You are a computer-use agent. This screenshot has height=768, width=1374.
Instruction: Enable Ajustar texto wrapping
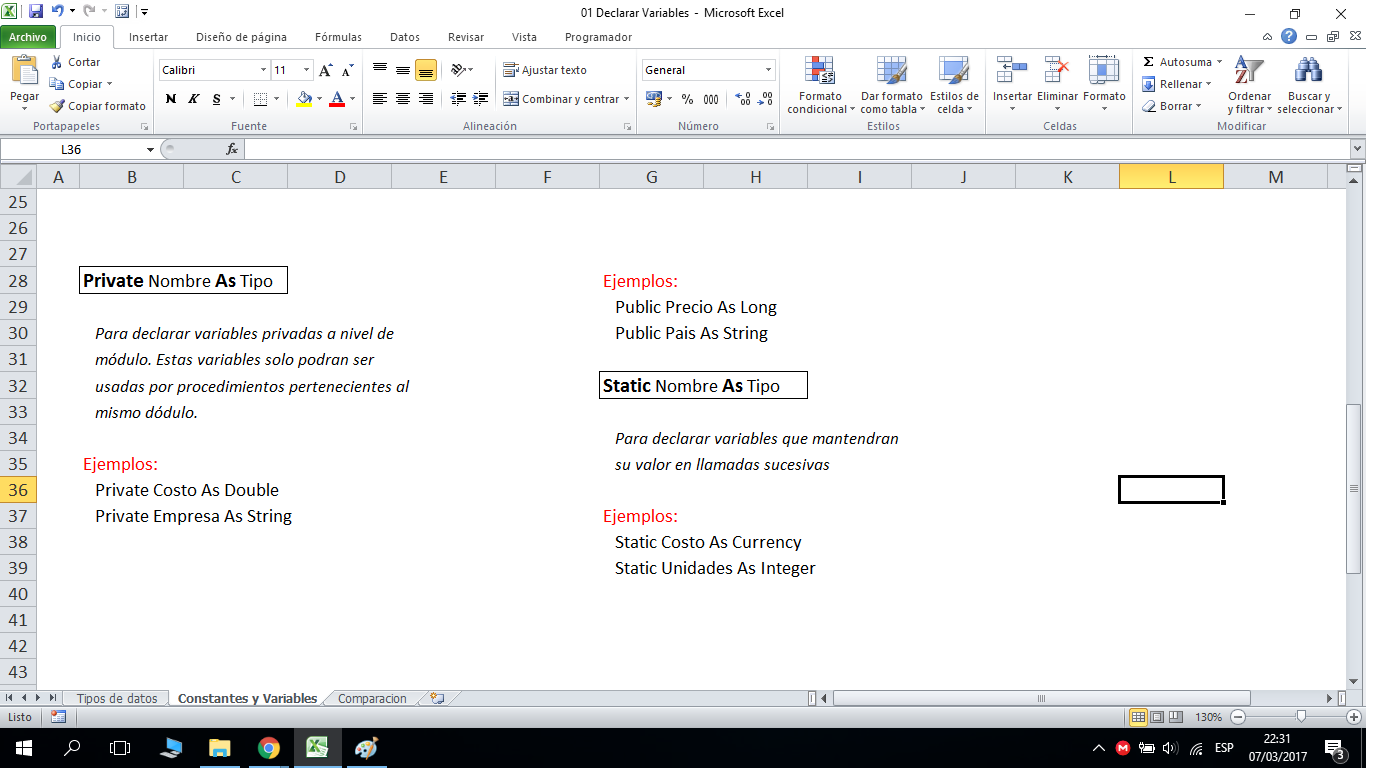(x=544, y=69)
